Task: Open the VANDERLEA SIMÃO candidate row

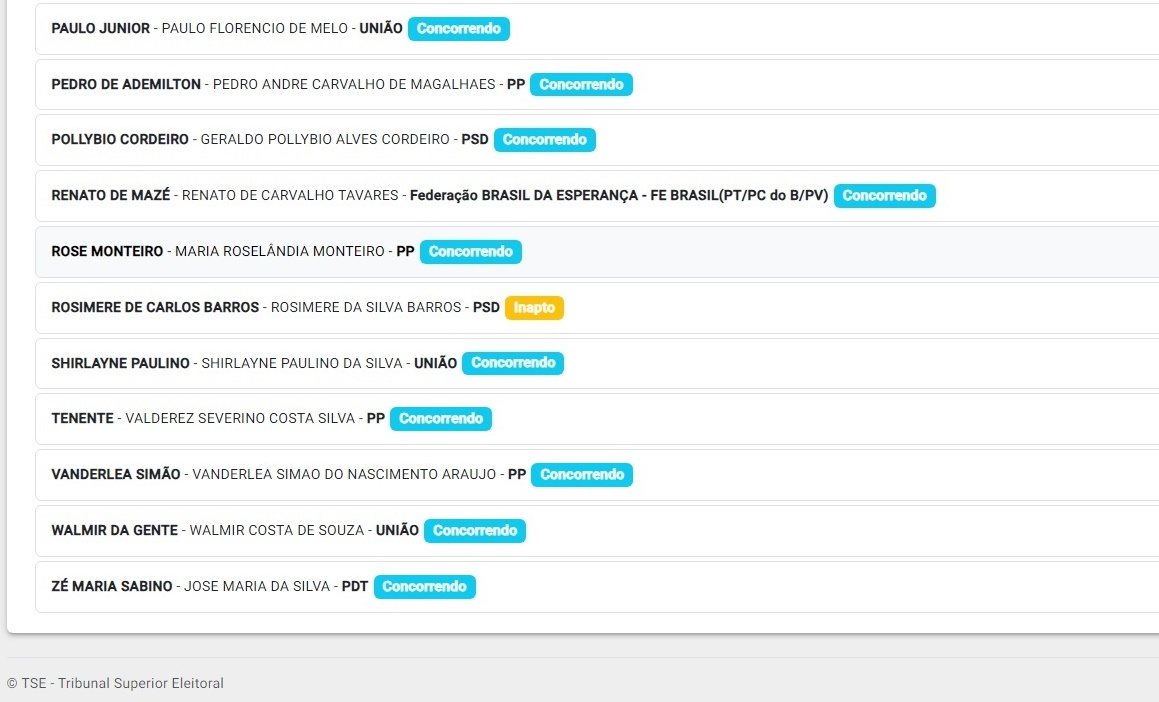Action: click(x=597, y=474)
